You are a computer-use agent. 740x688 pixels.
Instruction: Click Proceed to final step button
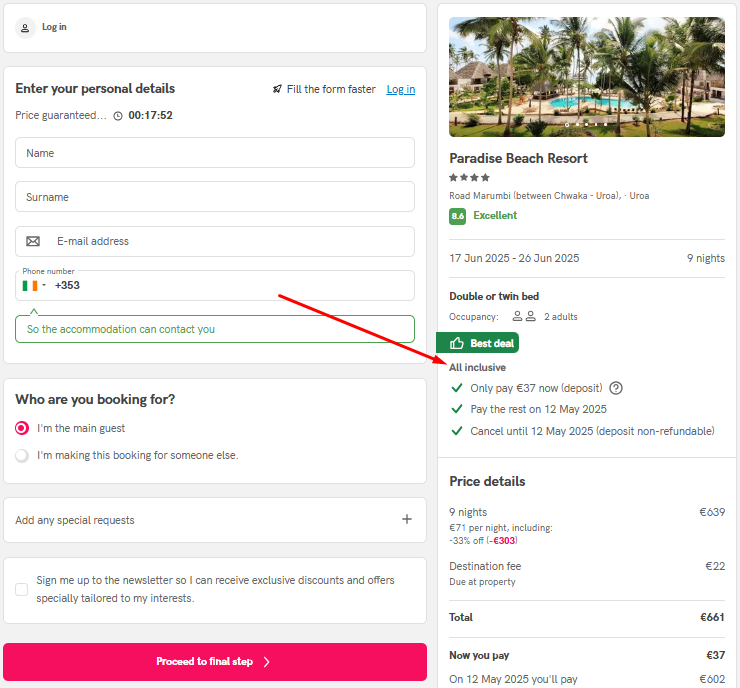point(215,662)
